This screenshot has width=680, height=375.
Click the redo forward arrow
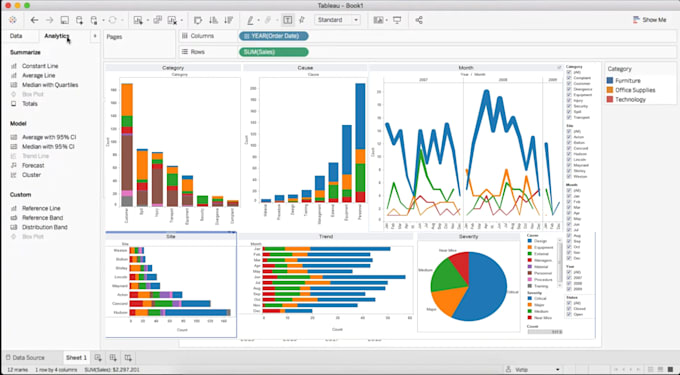tap(49, 20)
